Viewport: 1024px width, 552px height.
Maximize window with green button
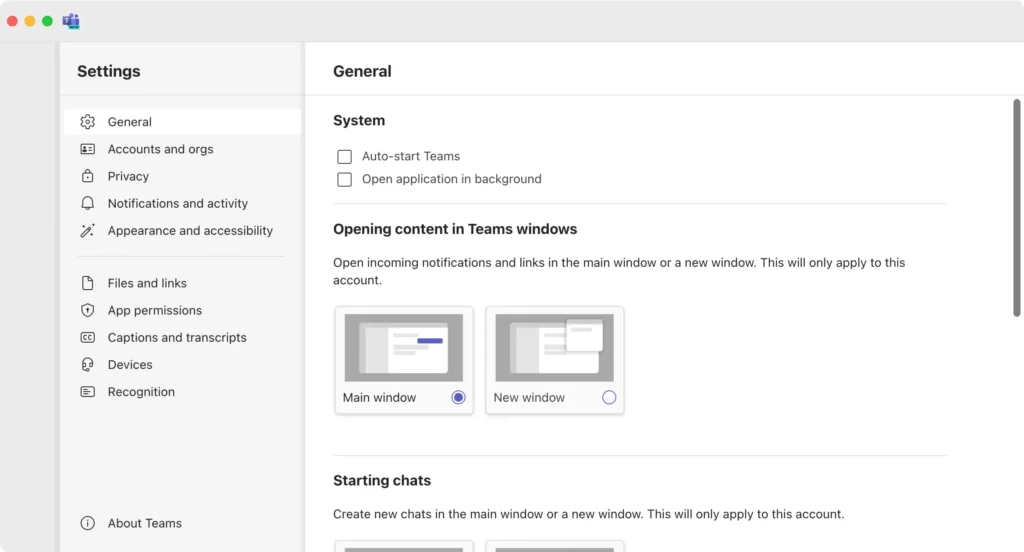coord(47,21)
